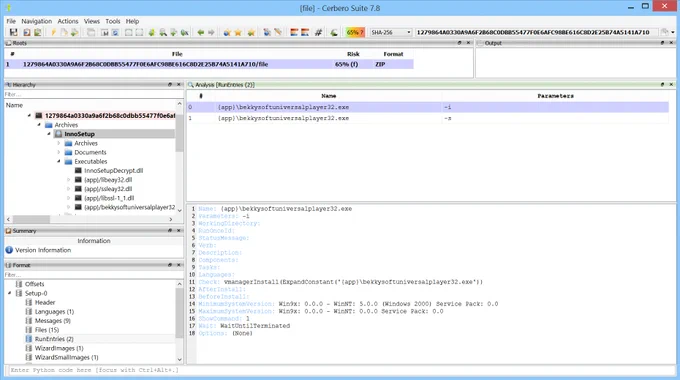Click the magnifier search toolbar icon
Screen dimensions: 680x380
coord(163,33)
